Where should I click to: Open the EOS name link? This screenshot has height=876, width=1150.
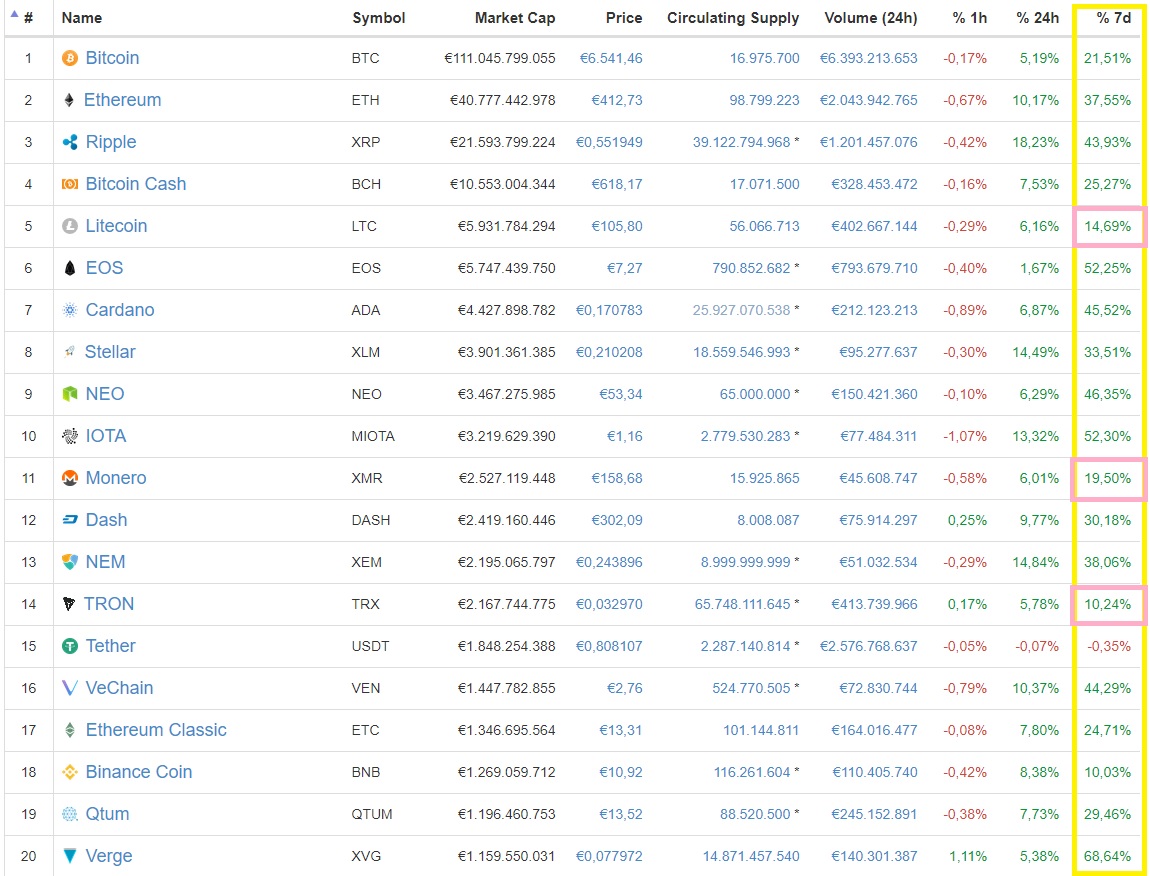(x=104, y=268)
